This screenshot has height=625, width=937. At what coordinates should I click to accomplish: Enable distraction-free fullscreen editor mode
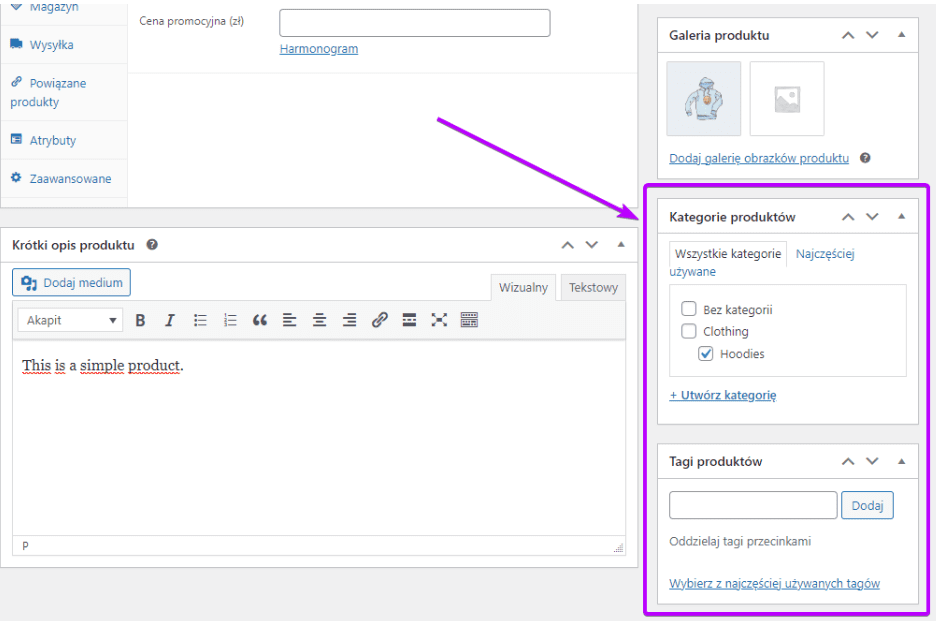pos(439,320)
